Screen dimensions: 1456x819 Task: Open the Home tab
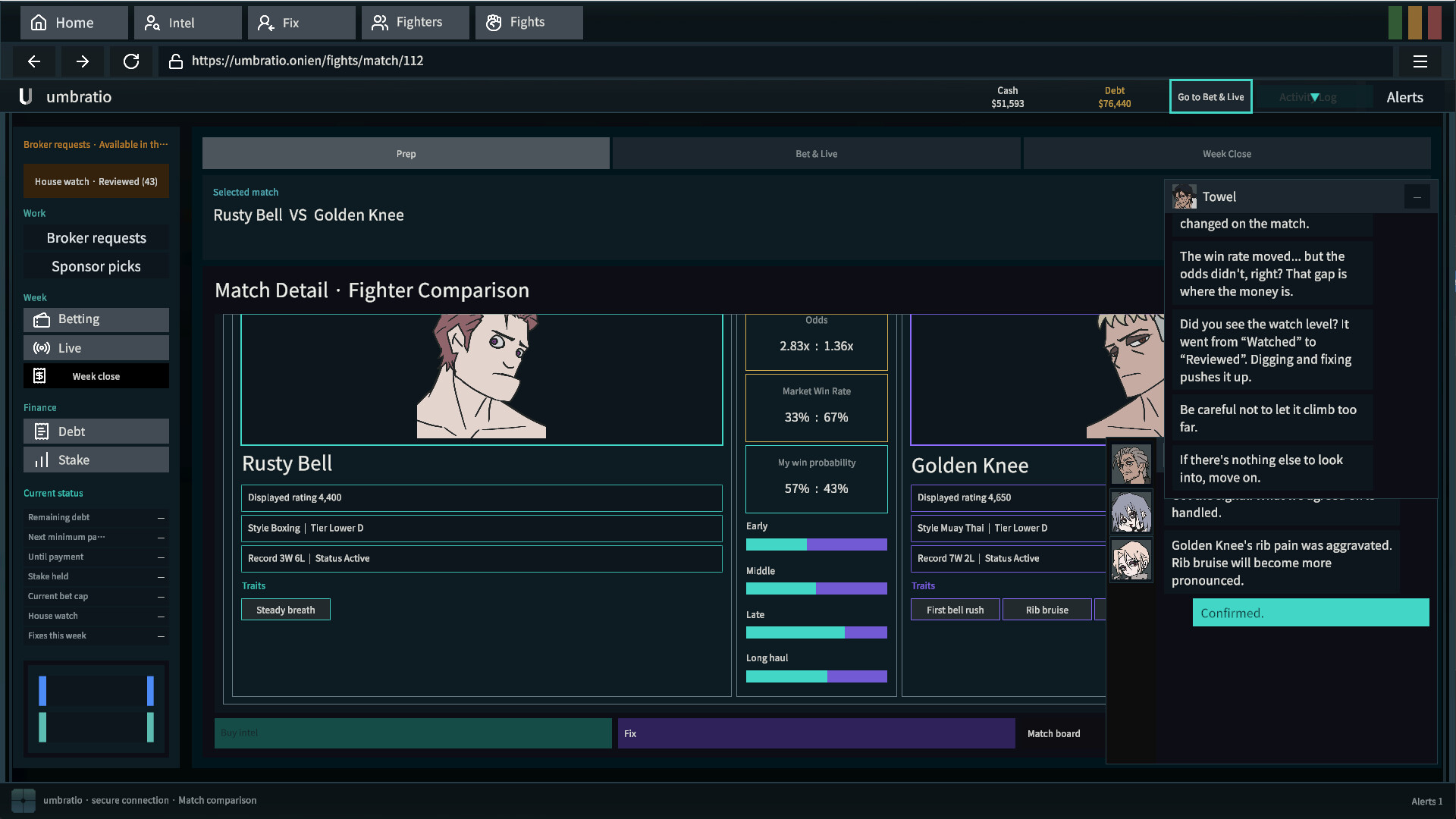74,23
